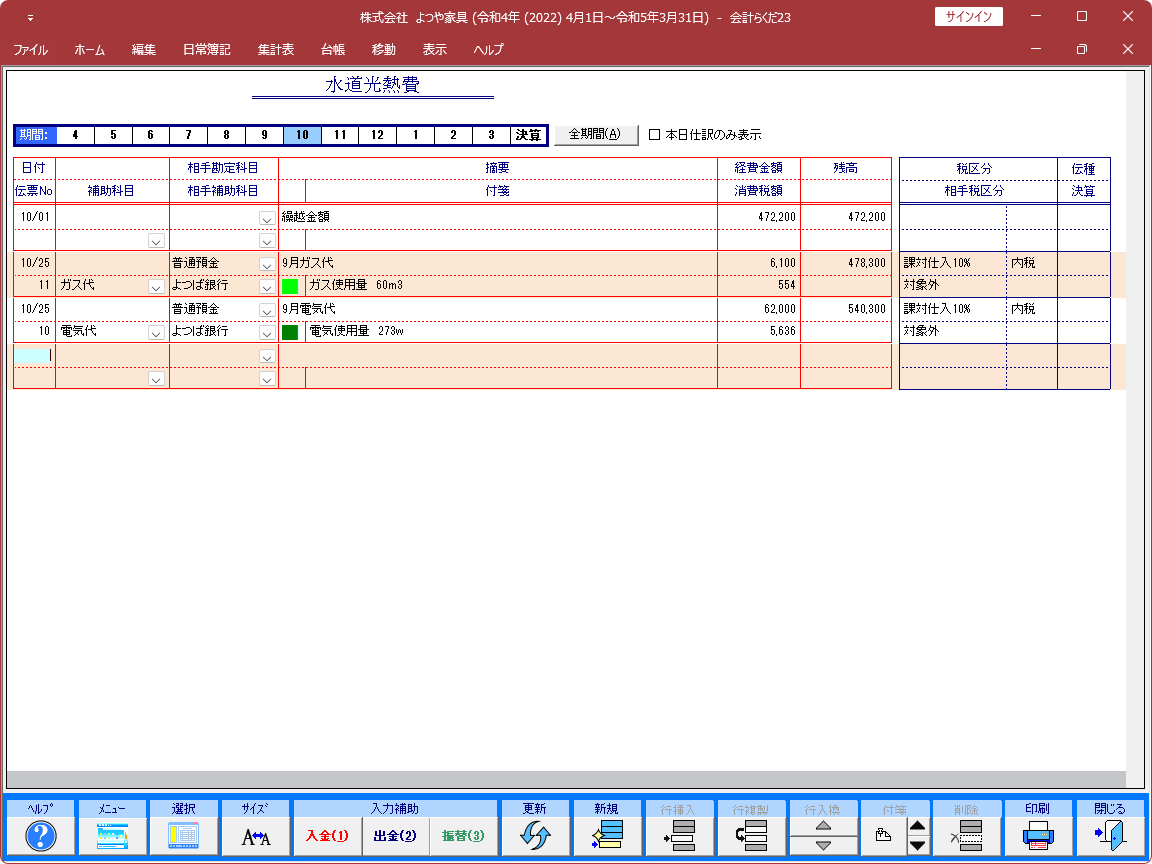Restore the inner document window

coord(1081,49)
